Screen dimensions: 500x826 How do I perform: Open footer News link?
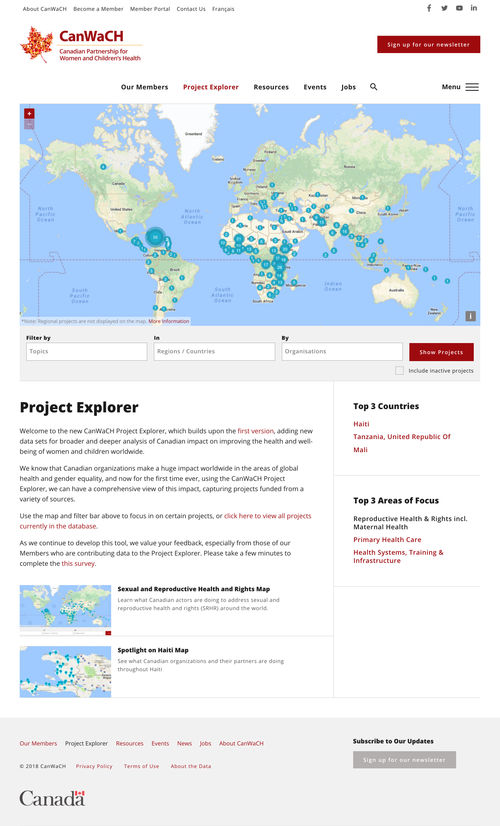[x=184, y=743]
